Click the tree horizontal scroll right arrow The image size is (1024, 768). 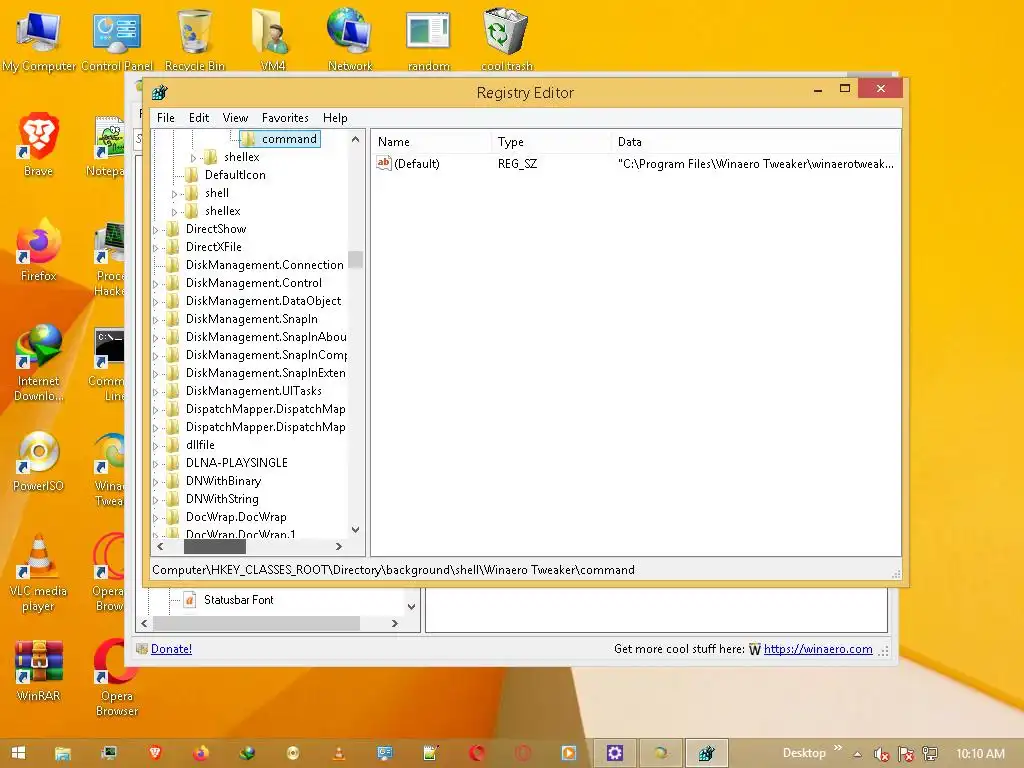click(x=338, y=547)
